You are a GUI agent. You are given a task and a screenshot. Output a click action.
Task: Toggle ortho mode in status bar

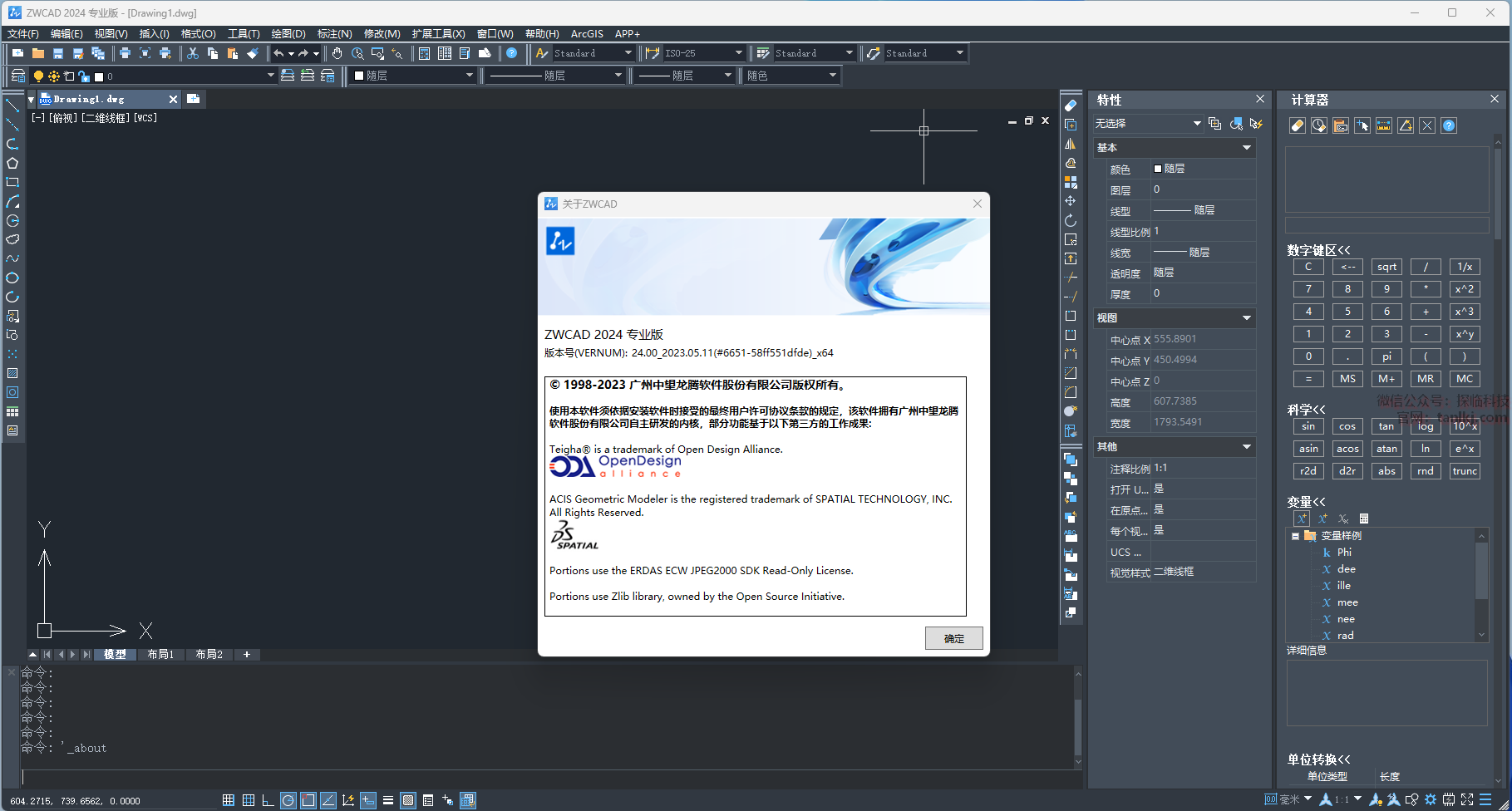tap(268, 800)
